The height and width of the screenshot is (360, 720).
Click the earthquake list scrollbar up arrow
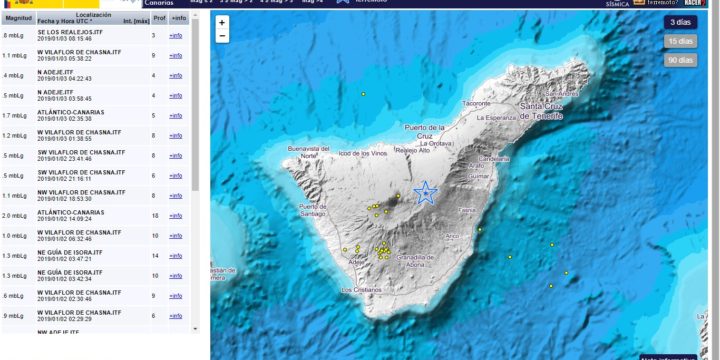[x=195, y=15]
